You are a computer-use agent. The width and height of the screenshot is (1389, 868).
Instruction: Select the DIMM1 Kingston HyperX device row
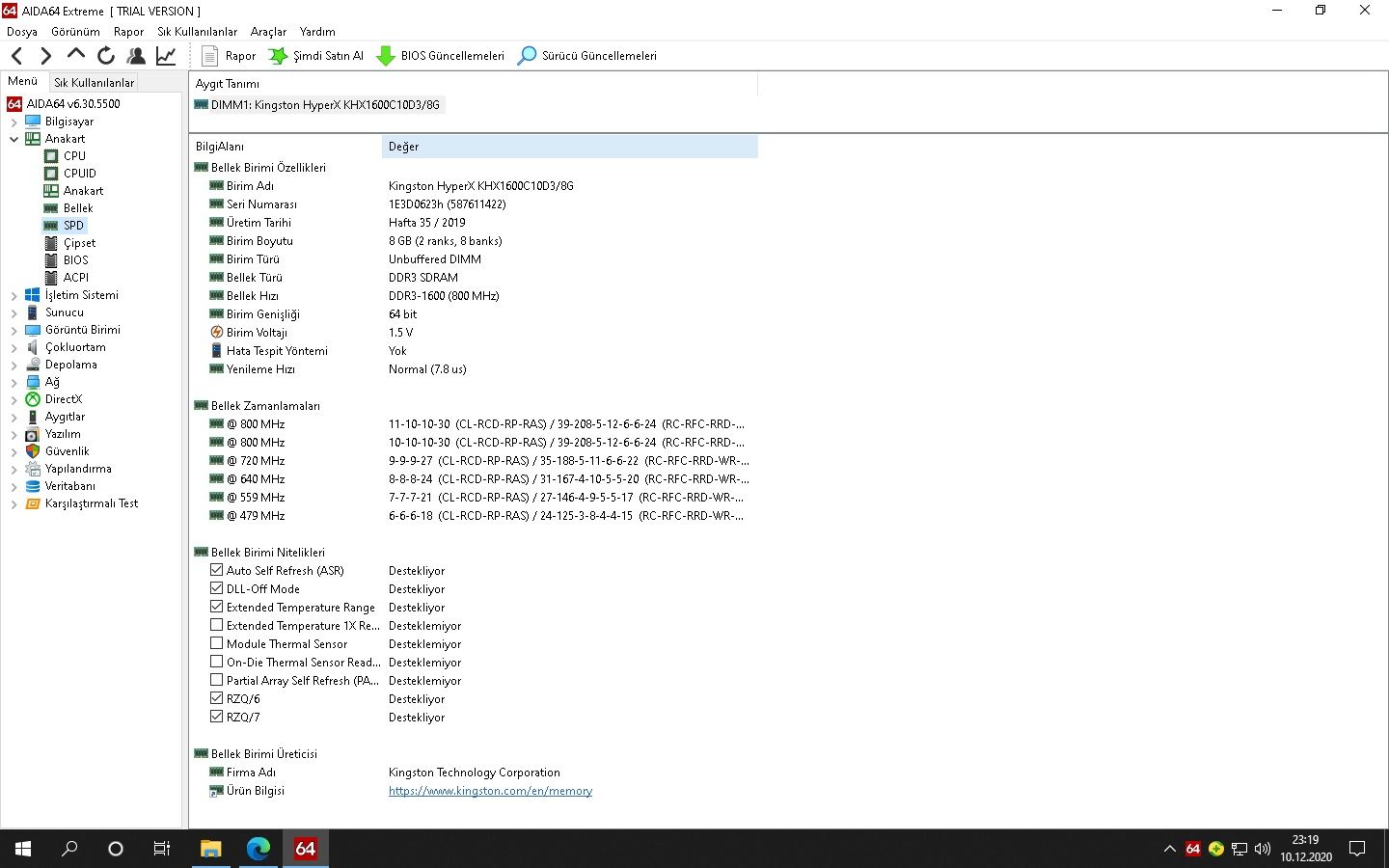click(316, 104)
